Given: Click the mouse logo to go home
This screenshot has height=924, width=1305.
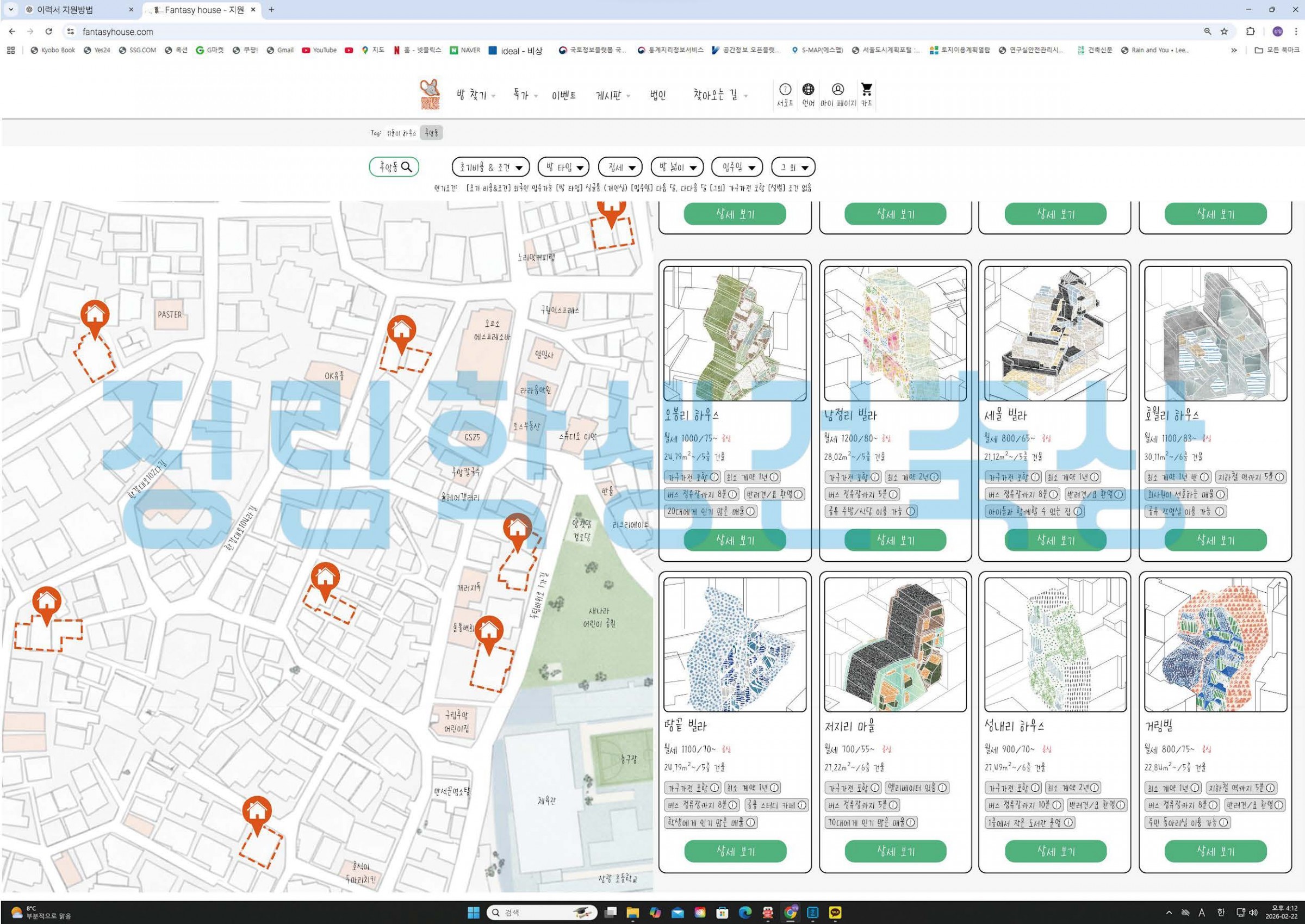Looking at the screenshot, I should (x=430, y=94).
